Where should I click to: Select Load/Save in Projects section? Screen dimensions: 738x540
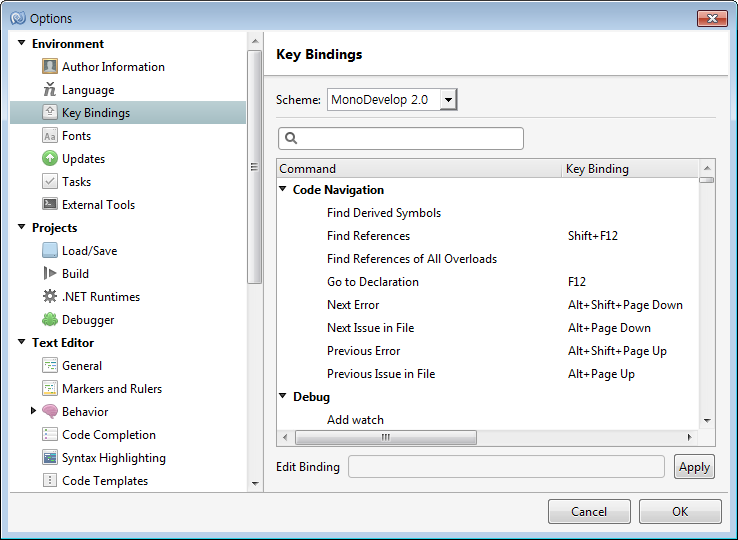[x=89, y=251]
